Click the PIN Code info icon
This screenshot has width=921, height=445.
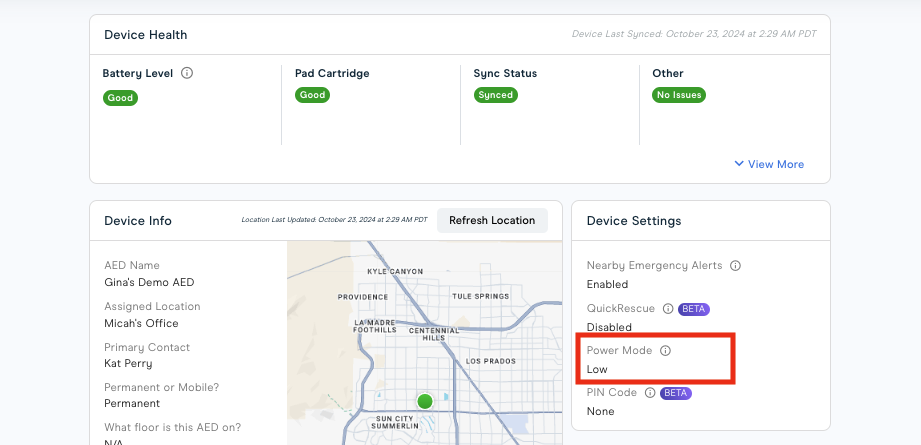(x=650, y=393)
